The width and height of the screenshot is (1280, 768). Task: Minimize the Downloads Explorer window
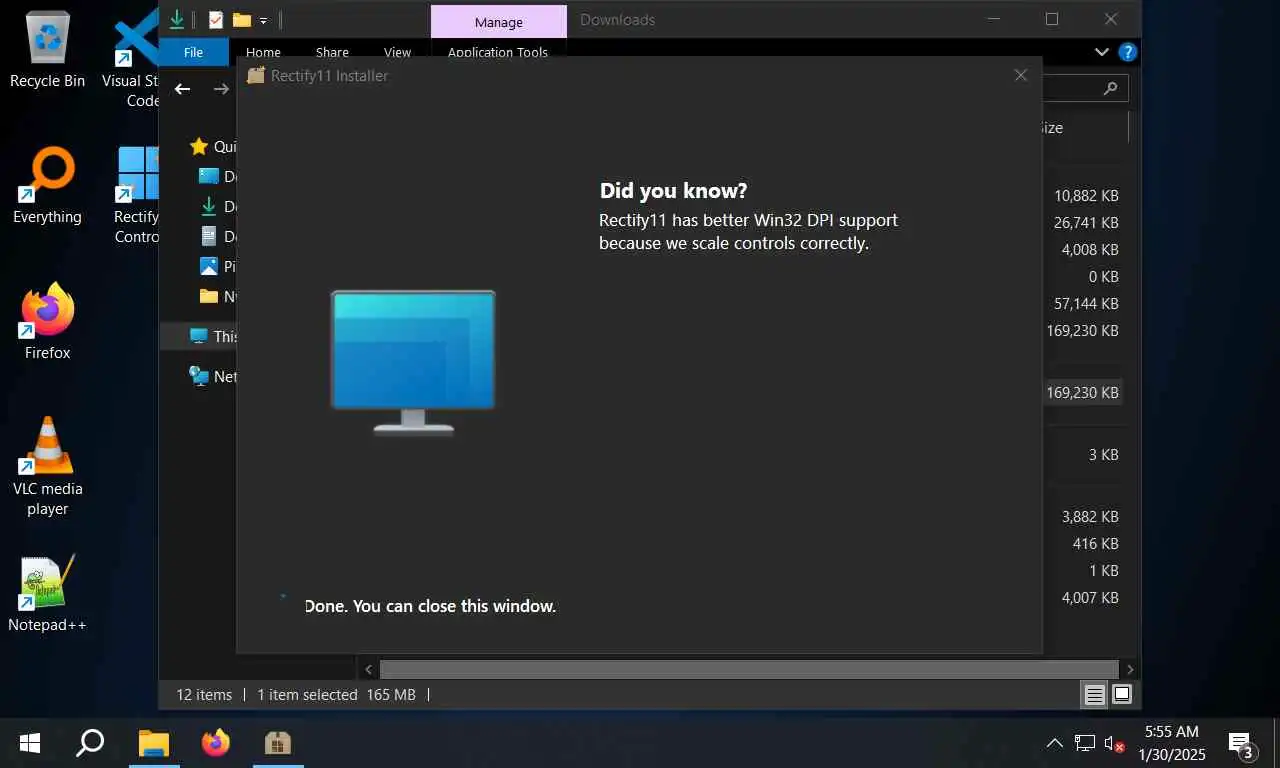point(994,19)
